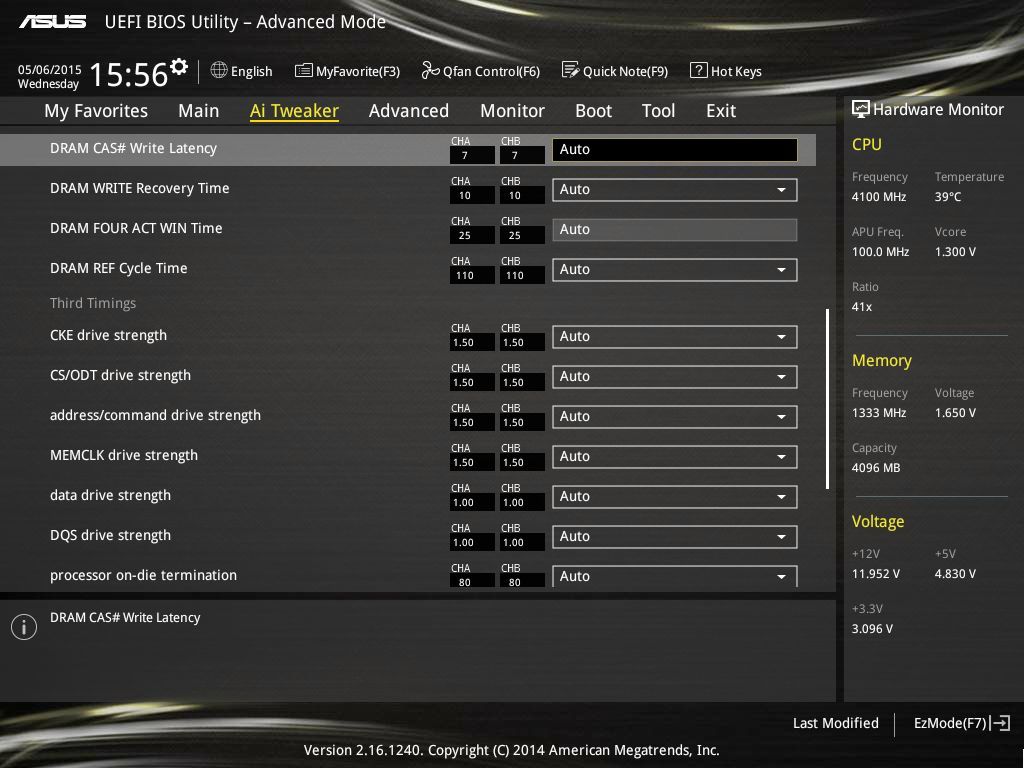The image size is (1024, 768).
Task: Click the Capacity 4096 MB value
Action: [x=876, y=468]
